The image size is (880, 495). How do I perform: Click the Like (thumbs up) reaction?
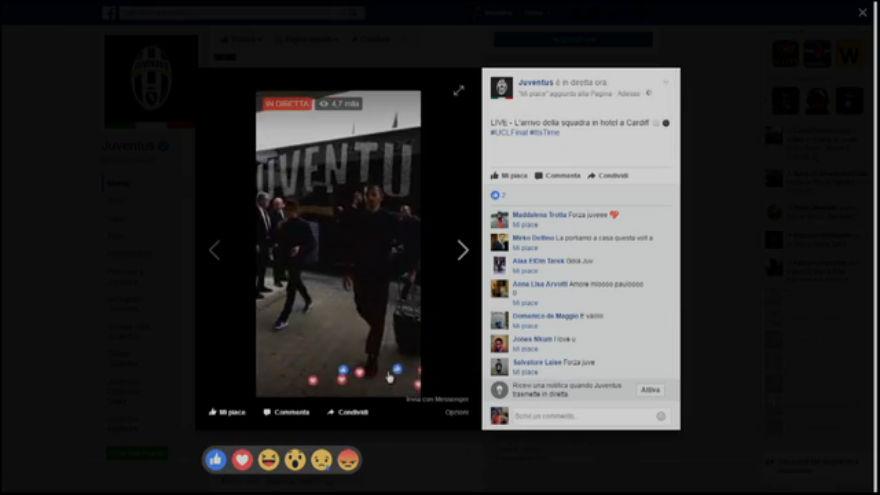click(x=216, y=460)
